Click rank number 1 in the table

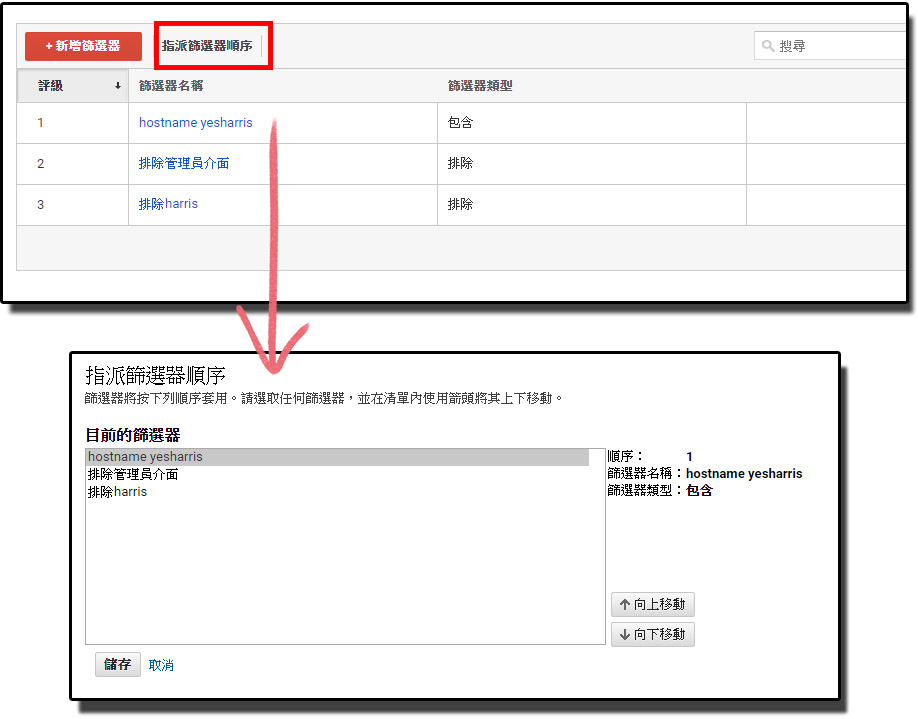click(41, 123)
